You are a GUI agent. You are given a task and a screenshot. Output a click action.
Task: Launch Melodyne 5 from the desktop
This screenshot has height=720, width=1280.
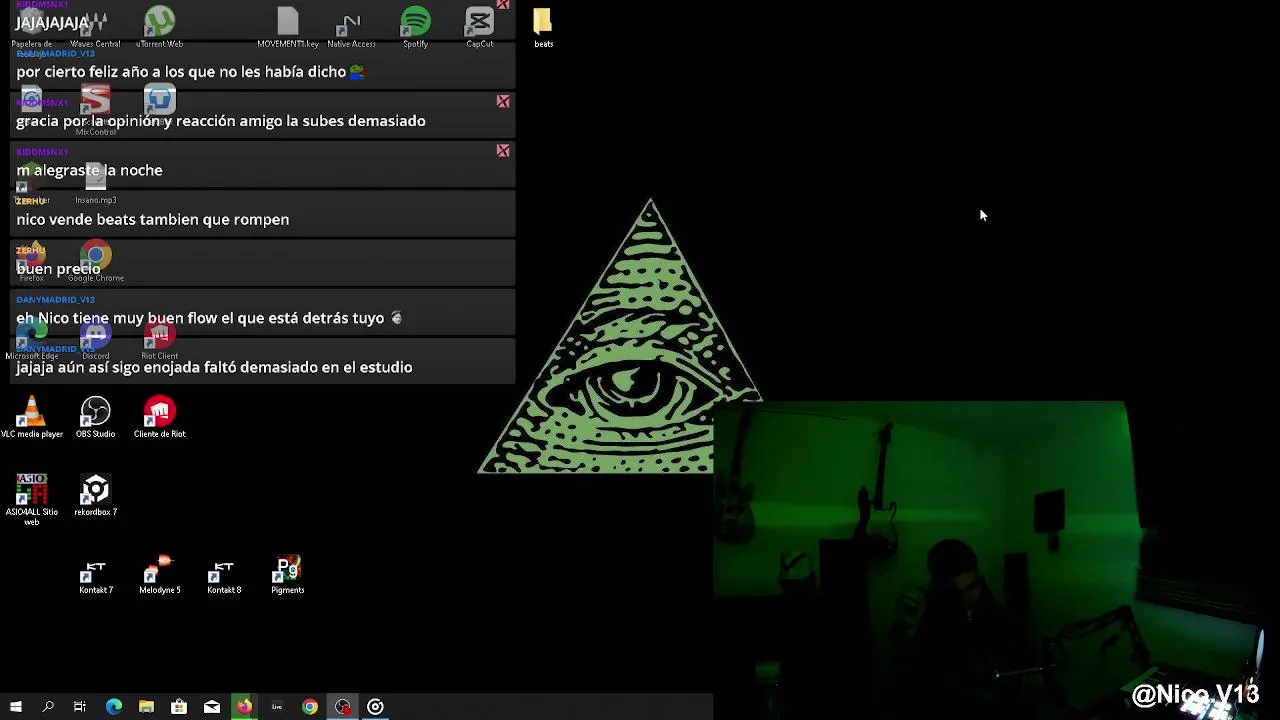click(159, 575)
